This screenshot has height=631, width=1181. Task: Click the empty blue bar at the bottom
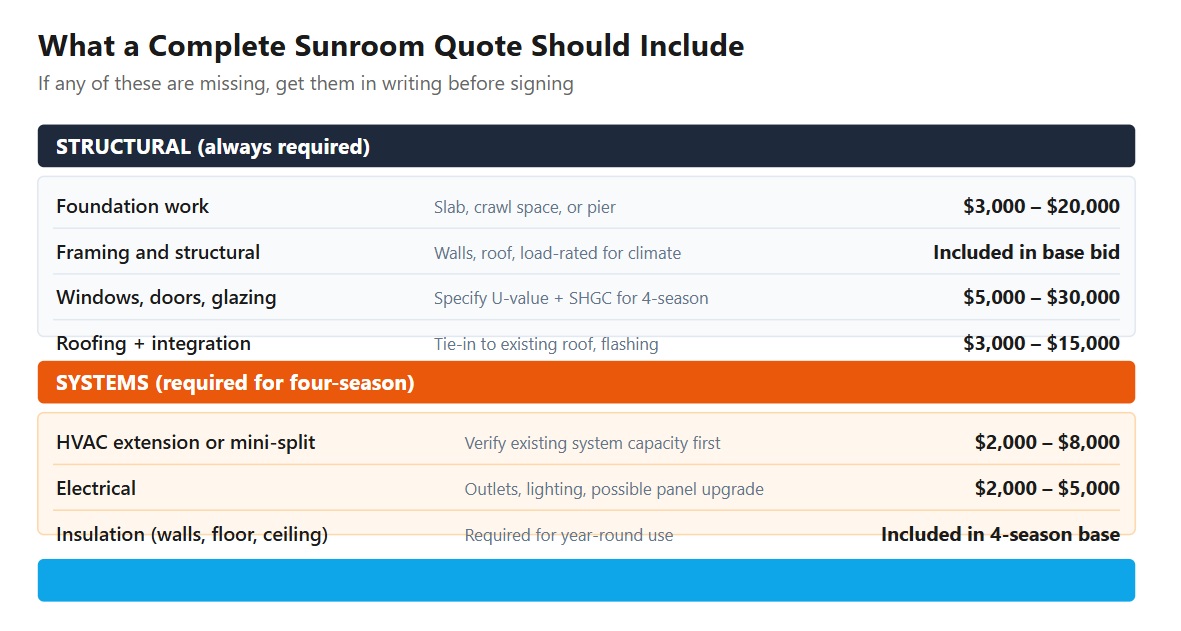tap(585, 581)
